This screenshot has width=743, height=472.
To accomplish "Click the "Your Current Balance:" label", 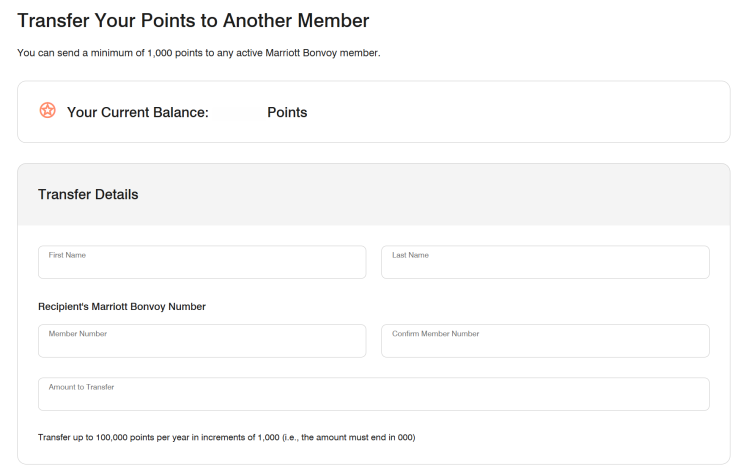I will [137, 112].
